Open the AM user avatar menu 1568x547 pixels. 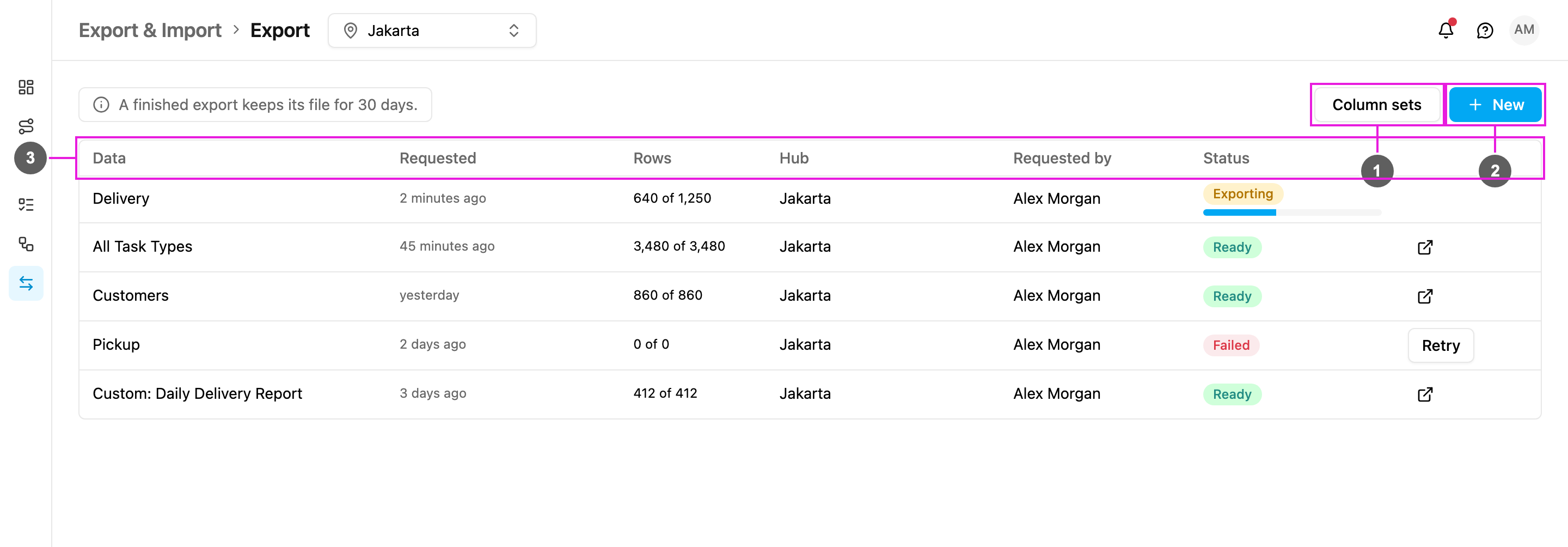[x=1524, y=30]
